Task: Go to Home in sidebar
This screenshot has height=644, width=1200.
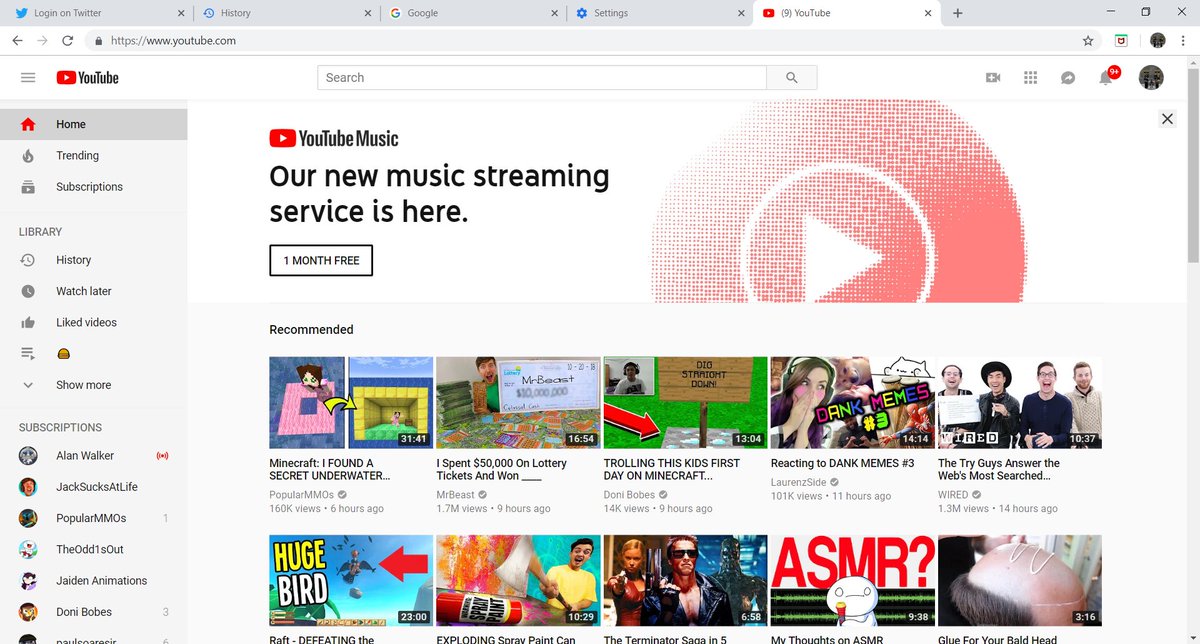Action: pos(93,124)
